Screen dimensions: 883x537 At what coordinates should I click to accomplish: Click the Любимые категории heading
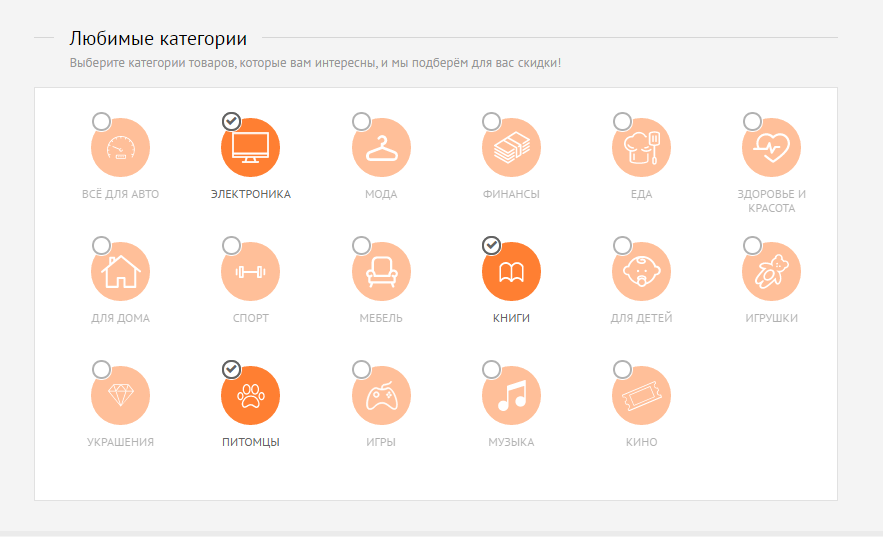[x=158, y=38]
